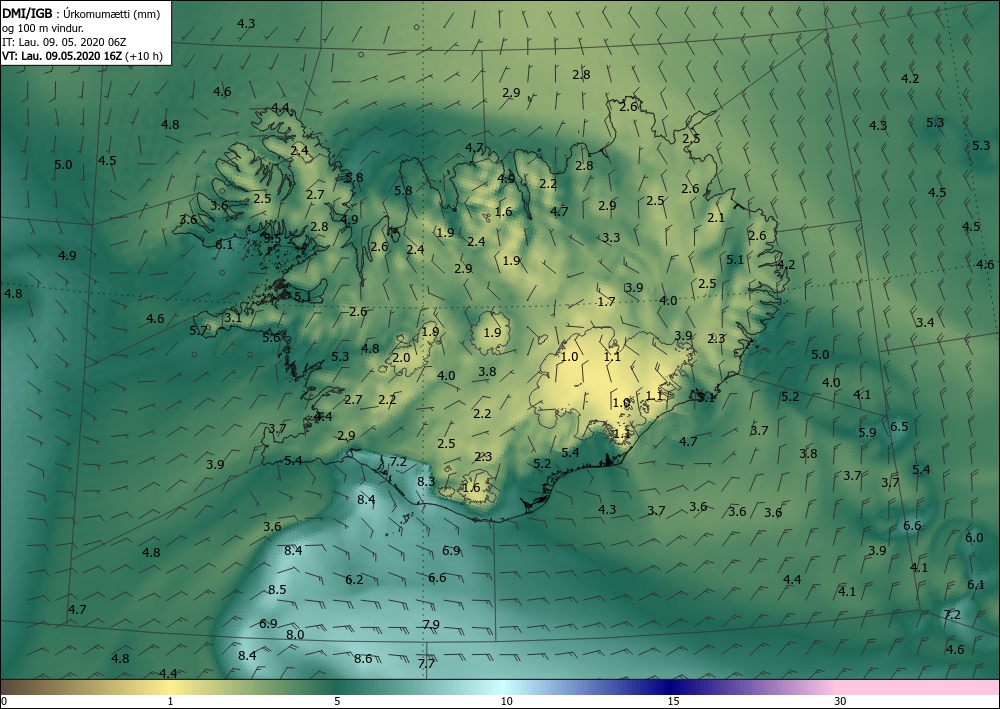The width and height of the screenshot is (1000, 709).
Task: Click the 5.7 precipitation value
Action: pos(198,330)
